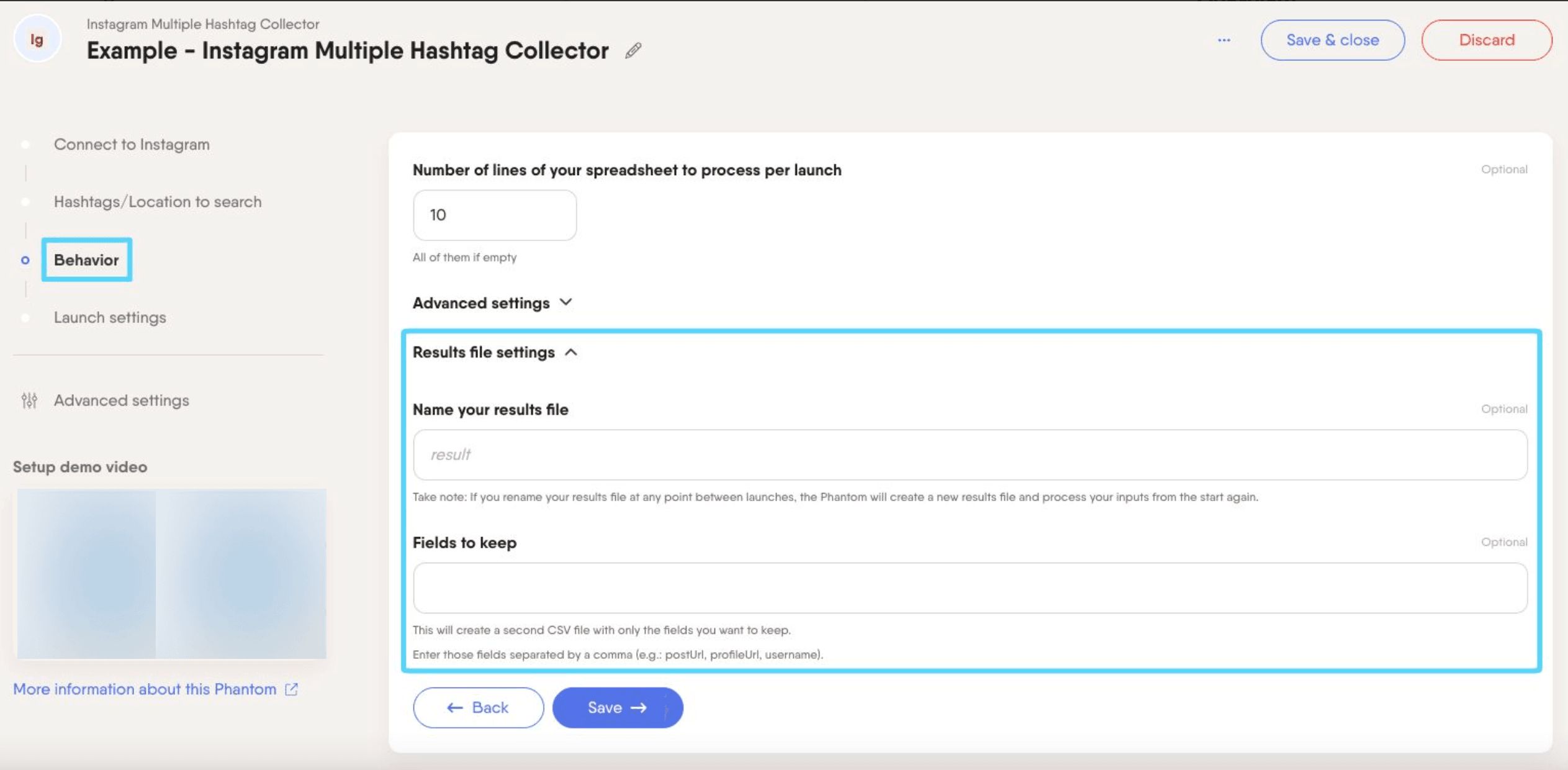Play the Setup demo video thumbnail
The width and height of the screenshot is (1568, 770).
[x=171, y=573]
